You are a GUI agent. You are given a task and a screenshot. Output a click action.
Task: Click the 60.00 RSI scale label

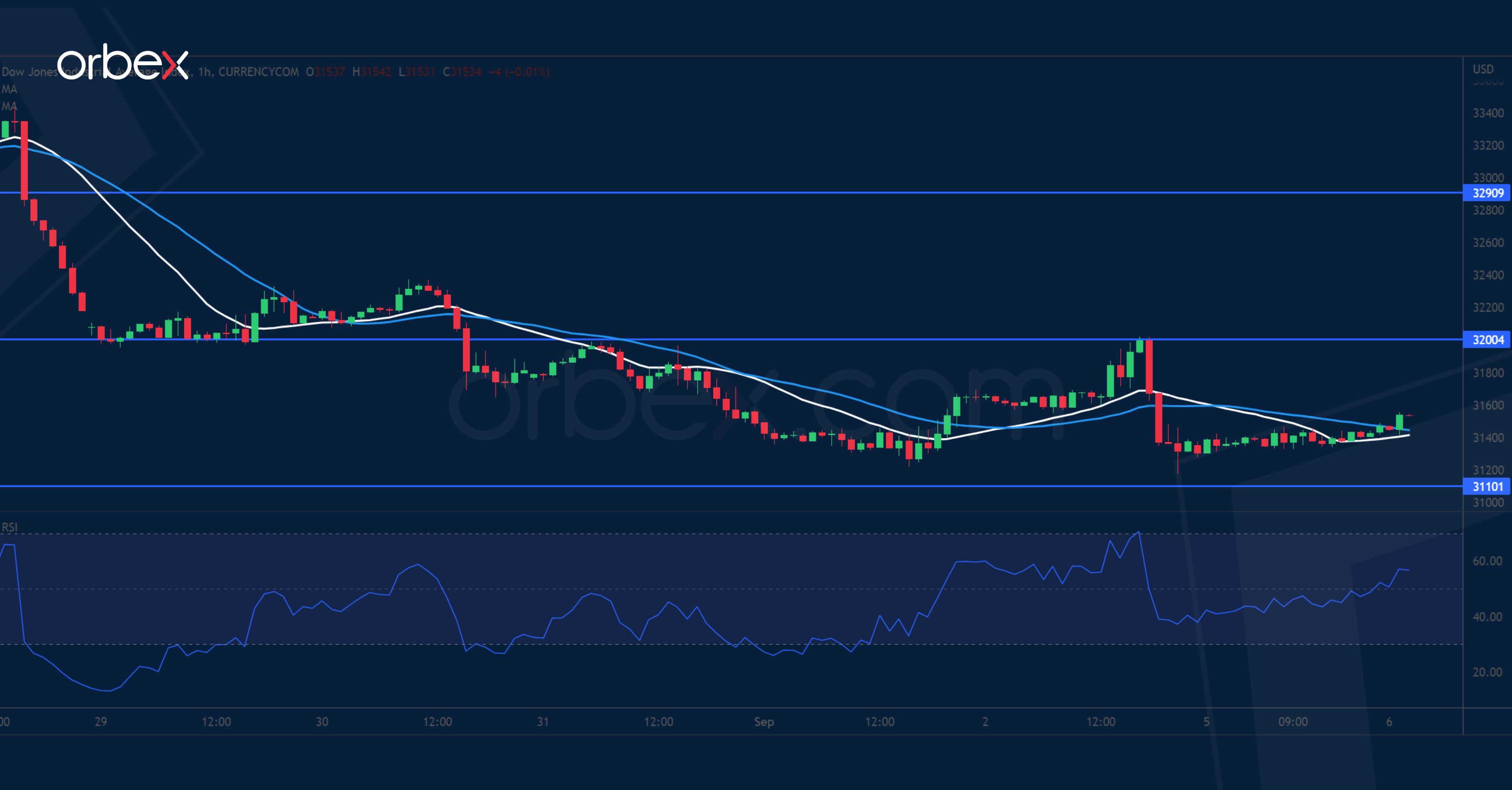tap(1487, 561)
